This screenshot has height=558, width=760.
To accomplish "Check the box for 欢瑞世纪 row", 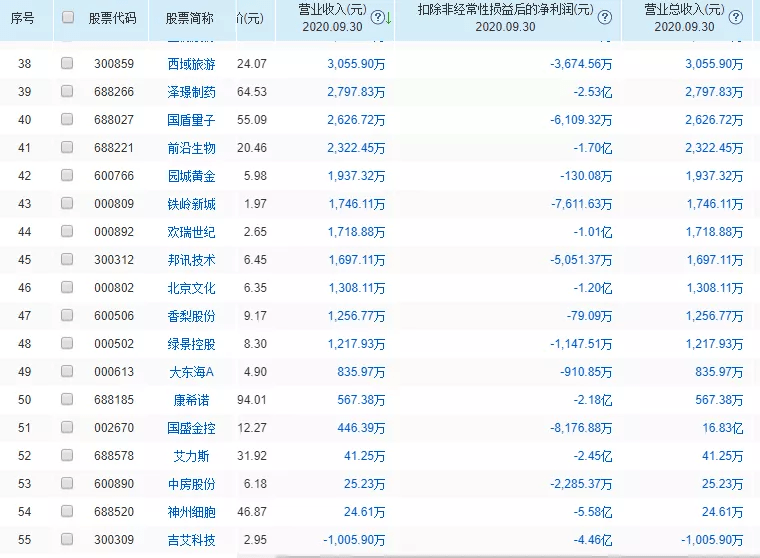I will point(67,231).
